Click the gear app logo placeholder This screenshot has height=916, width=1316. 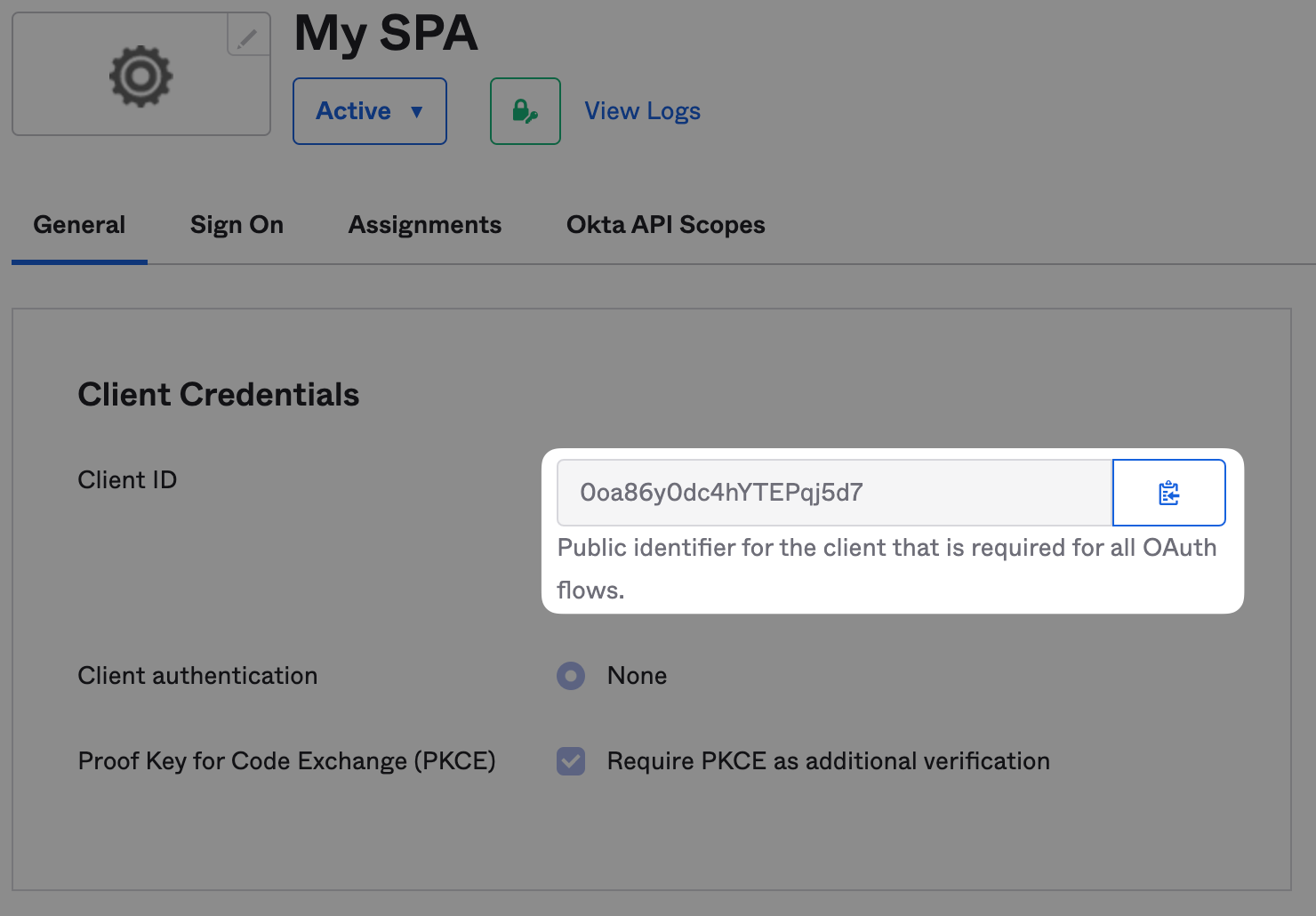[140, 76]
